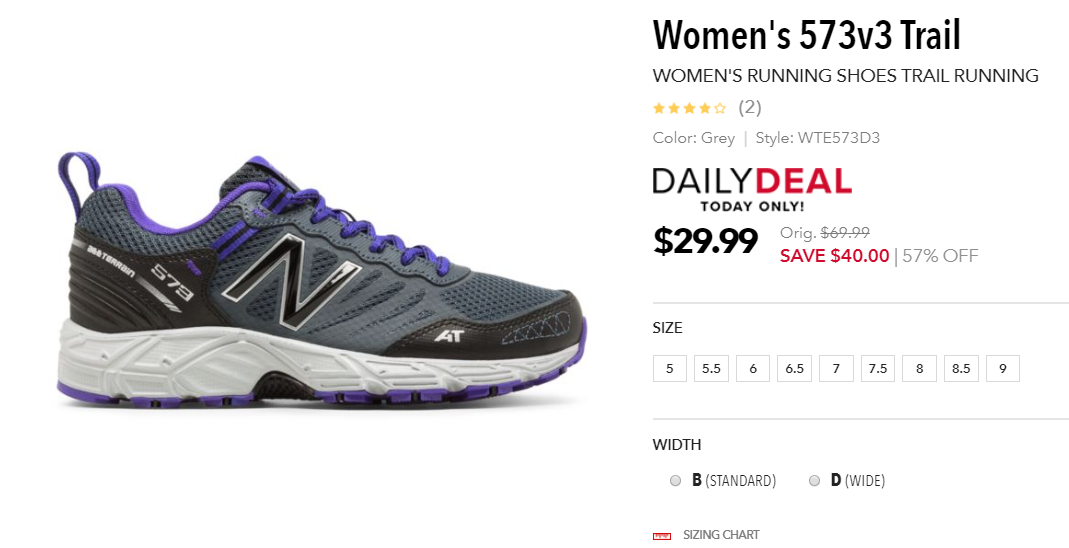Click the Daily Deal banner logo
1069x548 pixels.
[x=752, y=189]
